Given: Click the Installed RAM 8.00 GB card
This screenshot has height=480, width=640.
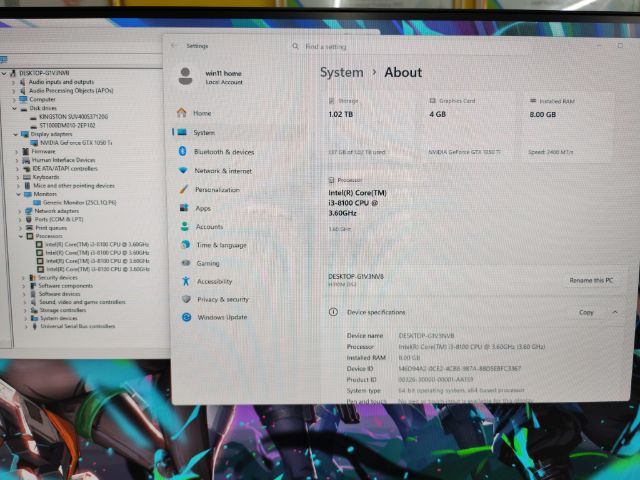Looking at the screenshot, I should tap(571, 126).
